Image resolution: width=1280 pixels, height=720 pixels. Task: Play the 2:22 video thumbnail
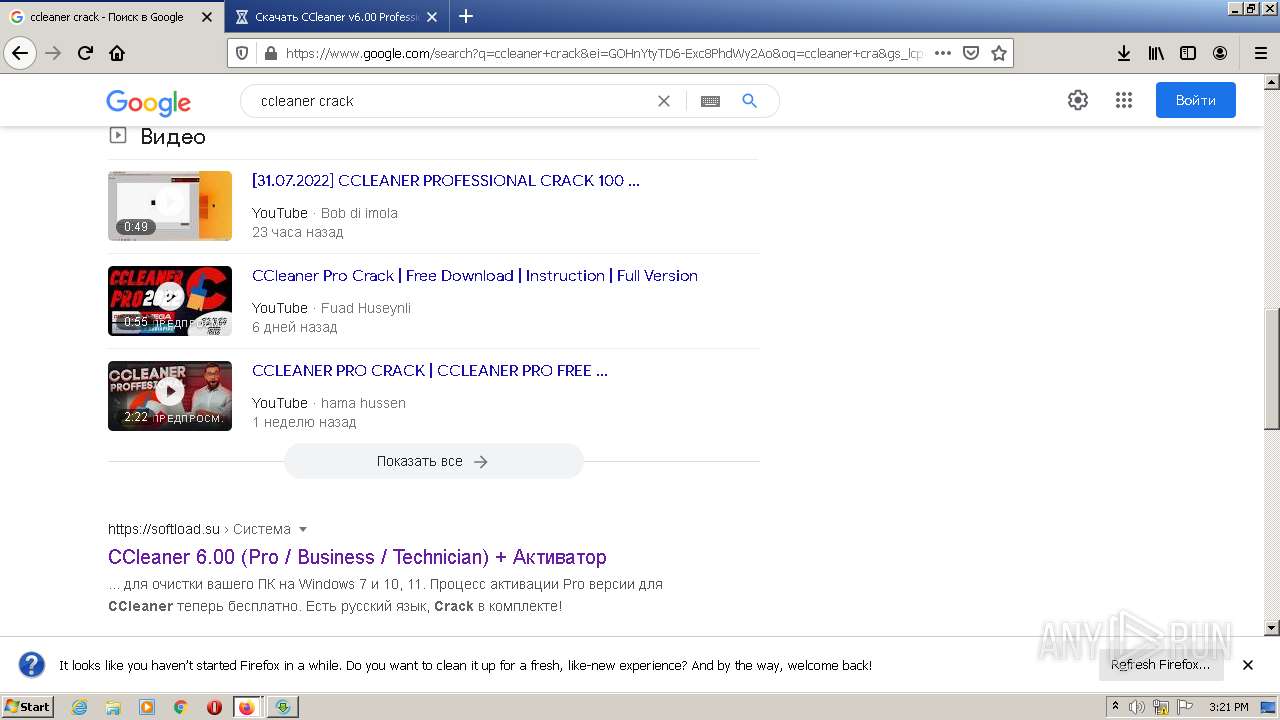170,396
